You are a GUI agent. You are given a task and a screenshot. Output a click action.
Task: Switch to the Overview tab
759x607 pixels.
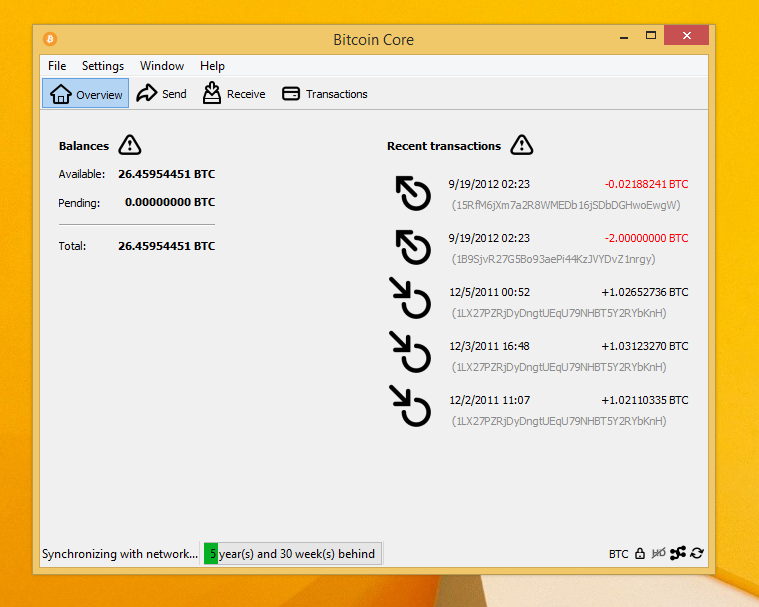point(86,93)
